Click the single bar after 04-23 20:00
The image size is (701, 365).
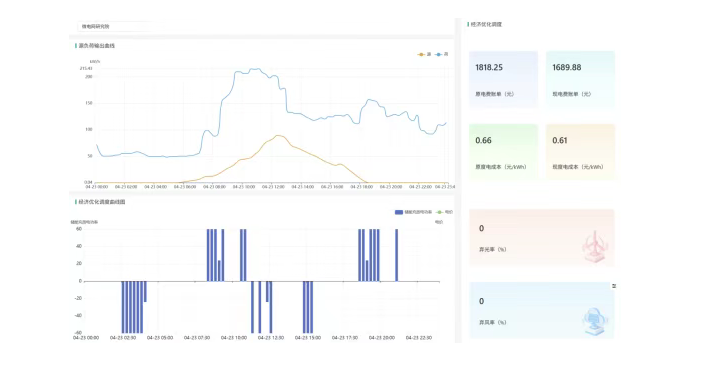point(397,255)
